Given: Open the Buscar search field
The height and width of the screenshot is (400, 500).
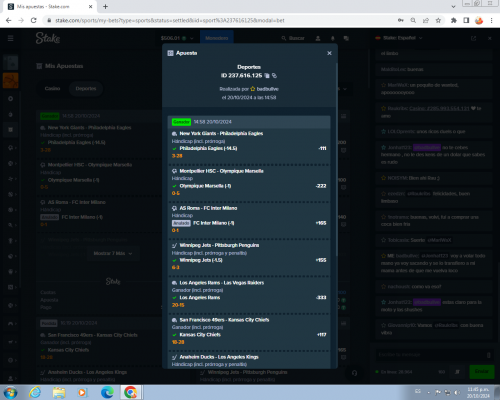Looking at the screenshot, I should (293, 38).
